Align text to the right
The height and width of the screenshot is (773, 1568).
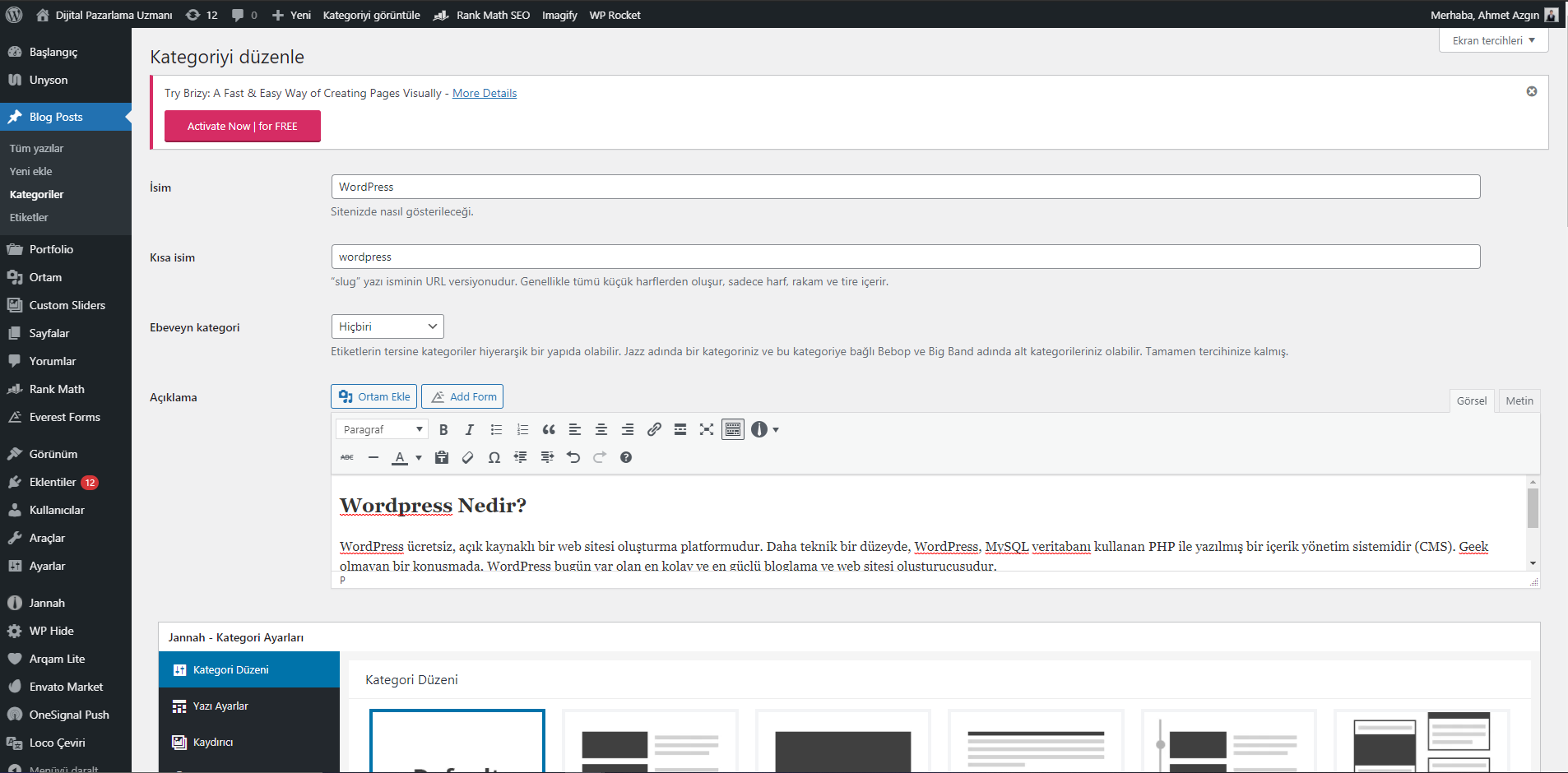(628, 429)
